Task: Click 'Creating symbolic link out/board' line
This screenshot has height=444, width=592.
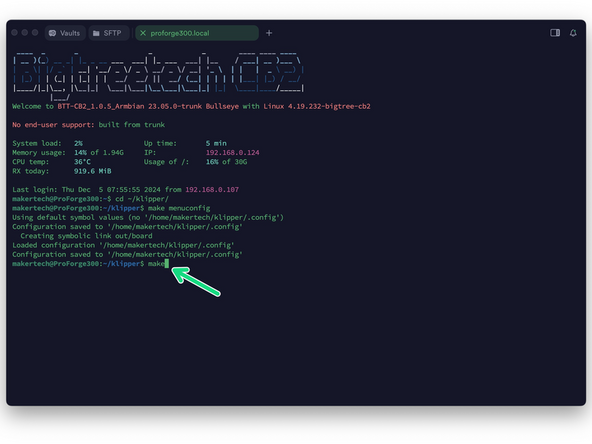Action: tap(86, 236)
